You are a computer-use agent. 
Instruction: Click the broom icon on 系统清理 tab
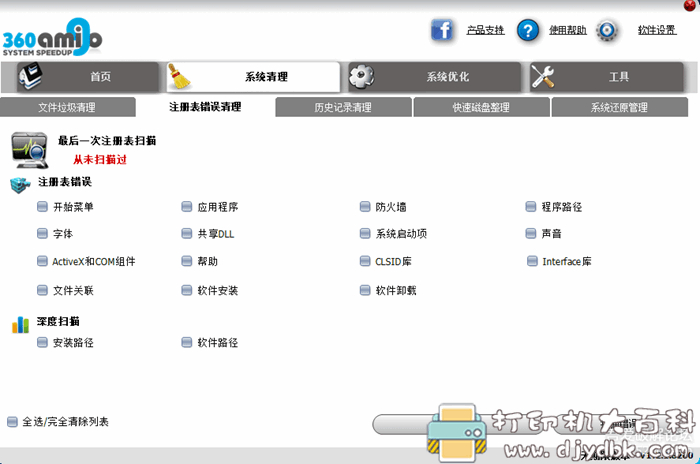[x=179, y=76]
